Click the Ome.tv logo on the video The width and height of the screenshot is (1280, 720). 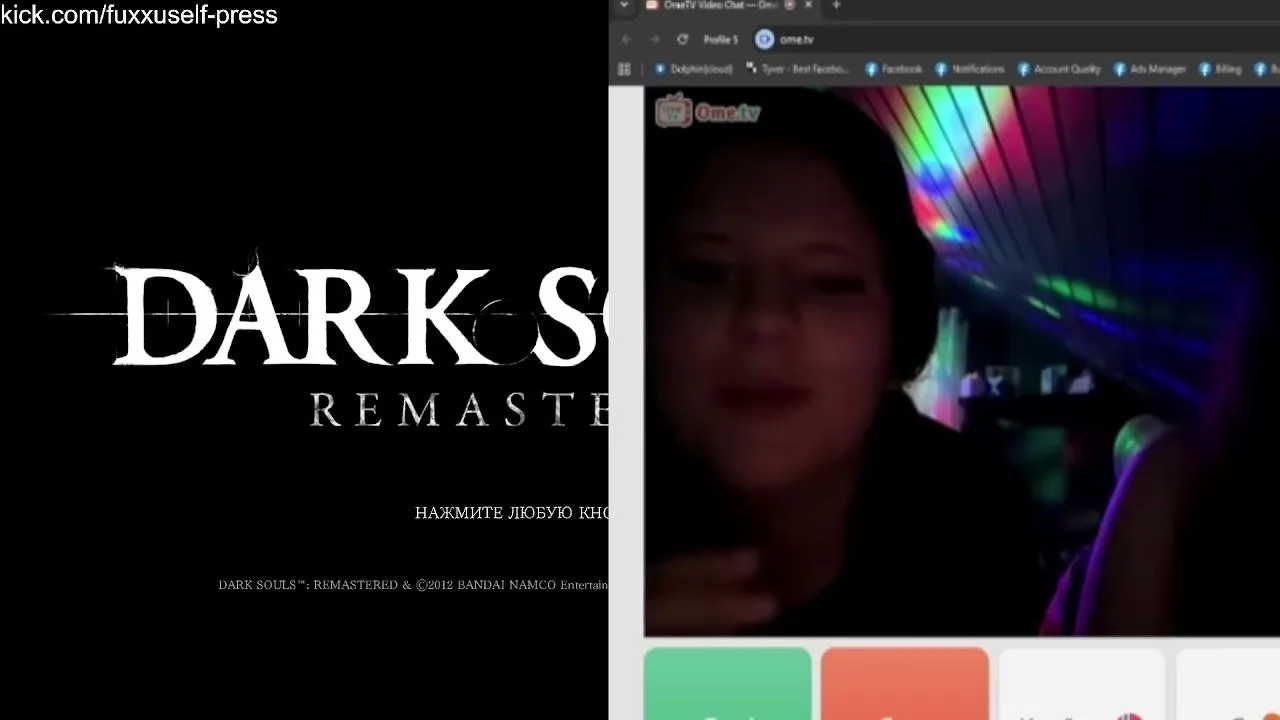tap(708, 111)
